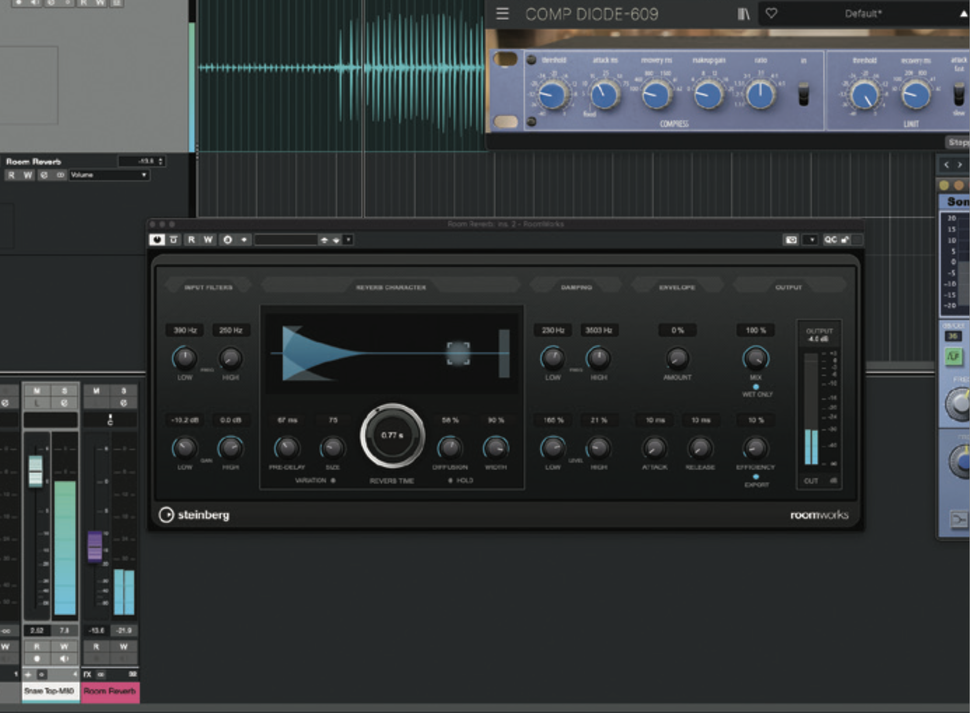Flip the compressor in switch on Comp Diode-609
The height and width of the screenshot is (713, 970).
(x=802, y=93)
